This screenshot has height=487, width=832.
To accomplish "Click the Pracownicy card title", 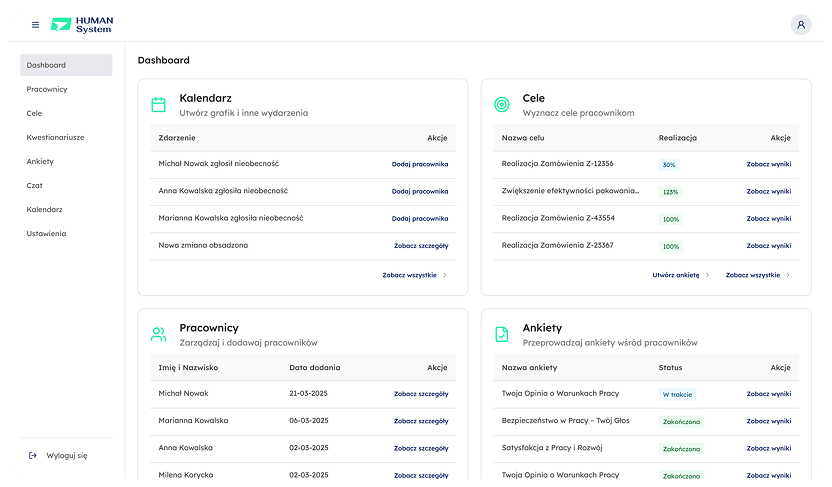I will tap(209, 328).
